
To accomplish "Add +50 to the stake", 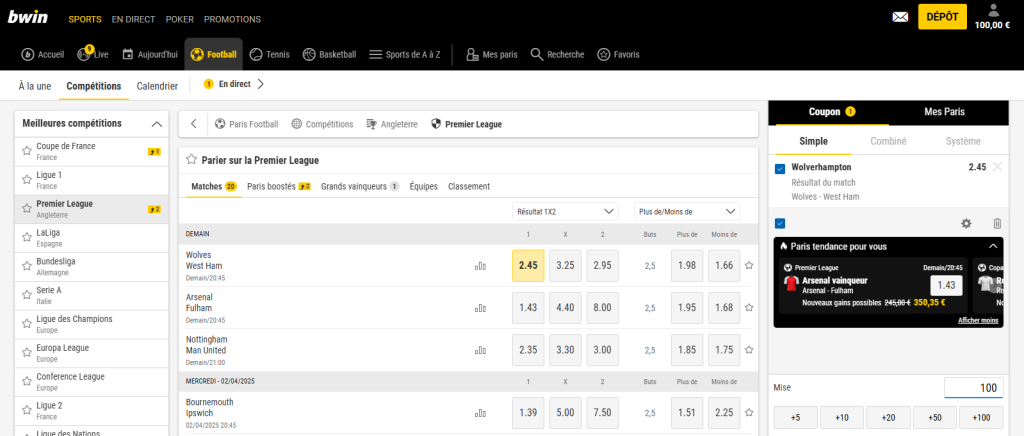I will tap(935, 417).
